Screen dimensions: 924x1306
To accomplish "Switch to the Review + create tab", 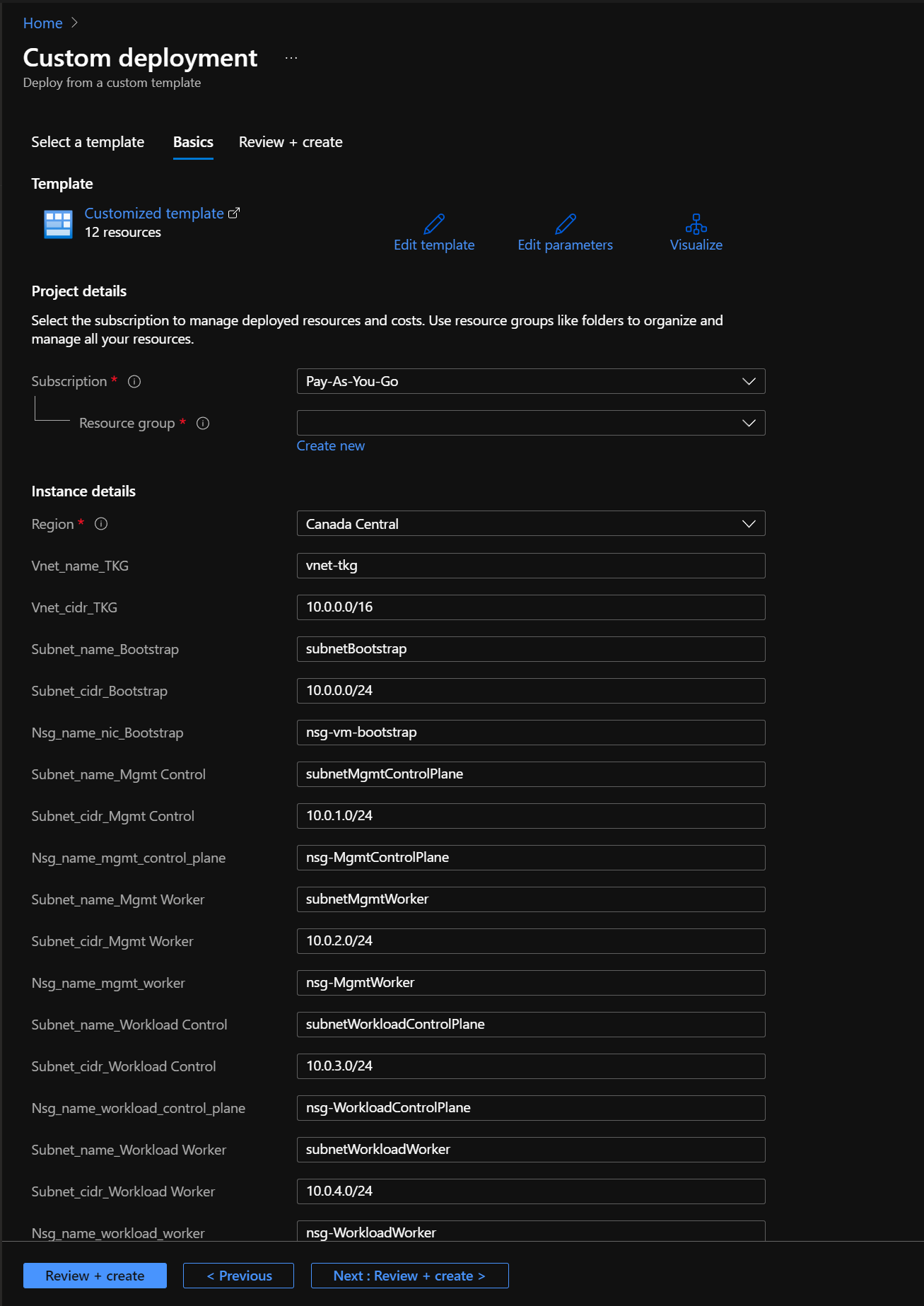I will click(291, 142).
